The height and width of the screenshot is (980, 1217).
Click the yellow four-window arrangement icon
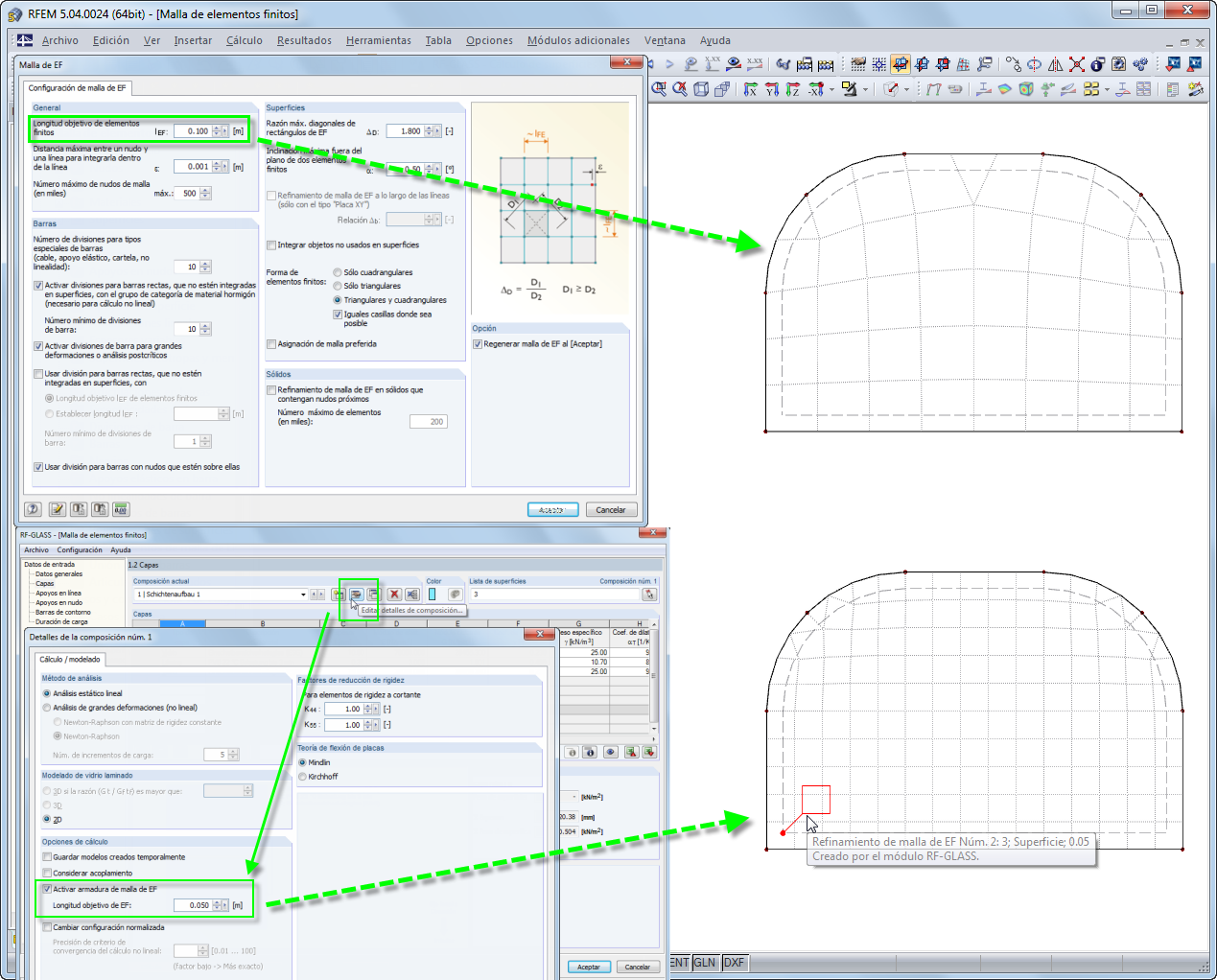pos(1091,89)
